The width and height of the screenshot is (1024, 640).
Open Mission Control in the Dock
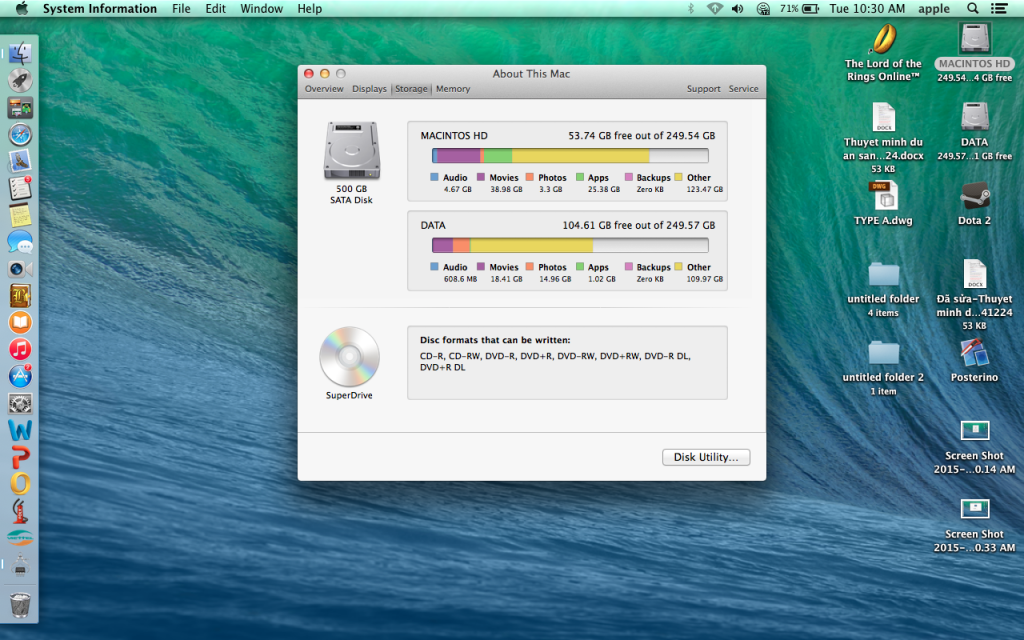point(20,108)
